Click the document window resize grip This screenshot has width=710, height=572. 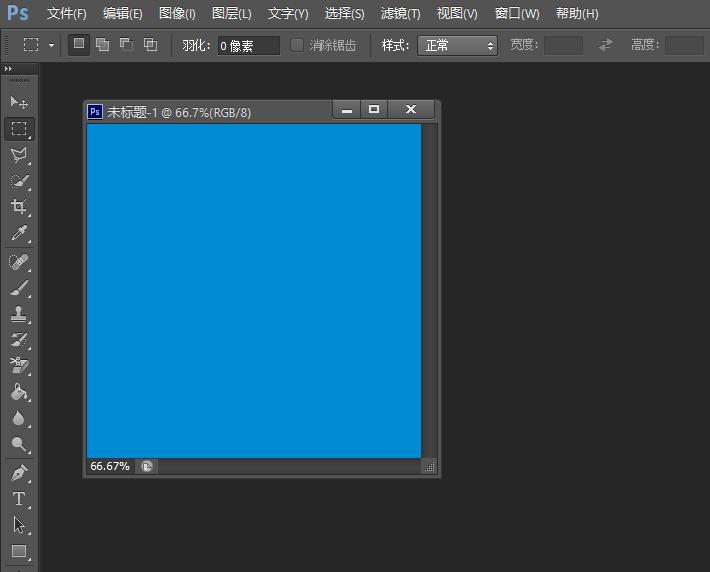pos(429,466)
